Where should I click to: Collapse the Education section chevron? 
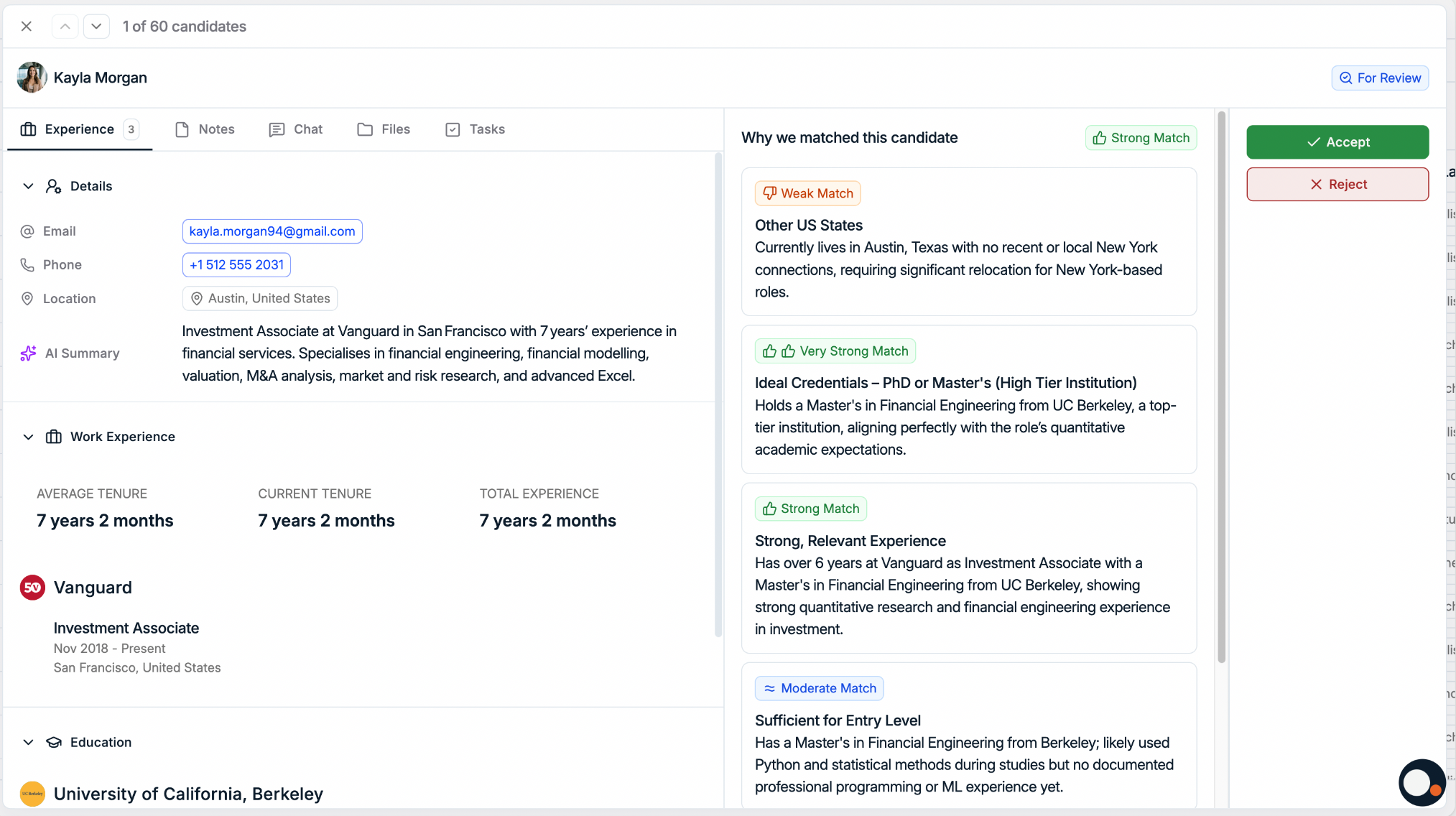pyautogui.click(x=28, y=742)
